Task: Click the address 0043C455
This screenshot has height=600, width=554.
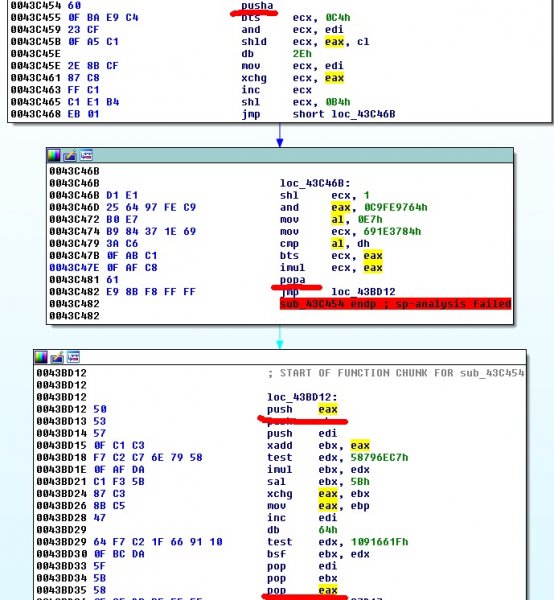Action: [x=36, y=18]
